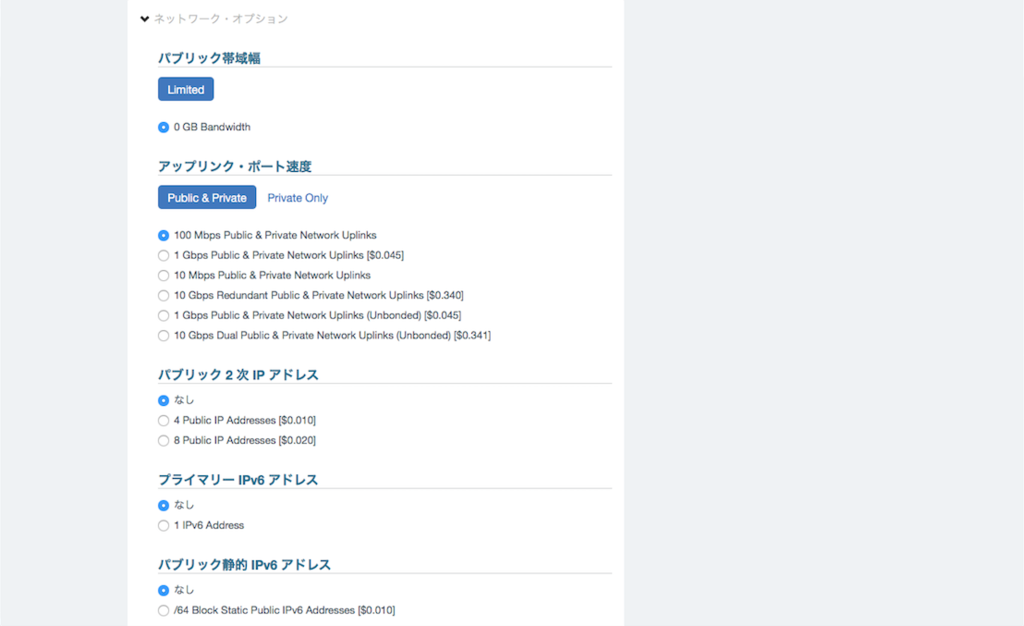
Task: Click the ネットワーク・オプション section title
Action: pos(221,19)
